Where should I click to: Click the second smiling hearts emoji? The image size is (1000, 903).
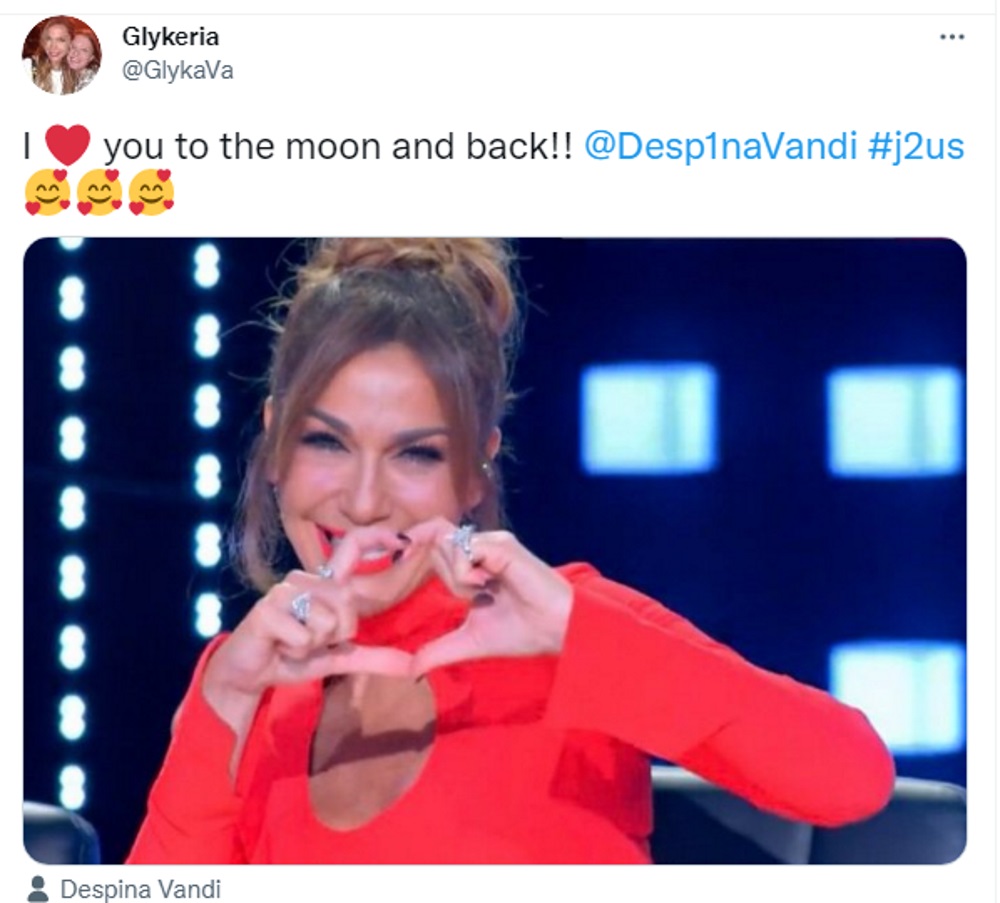click(99, 192)
